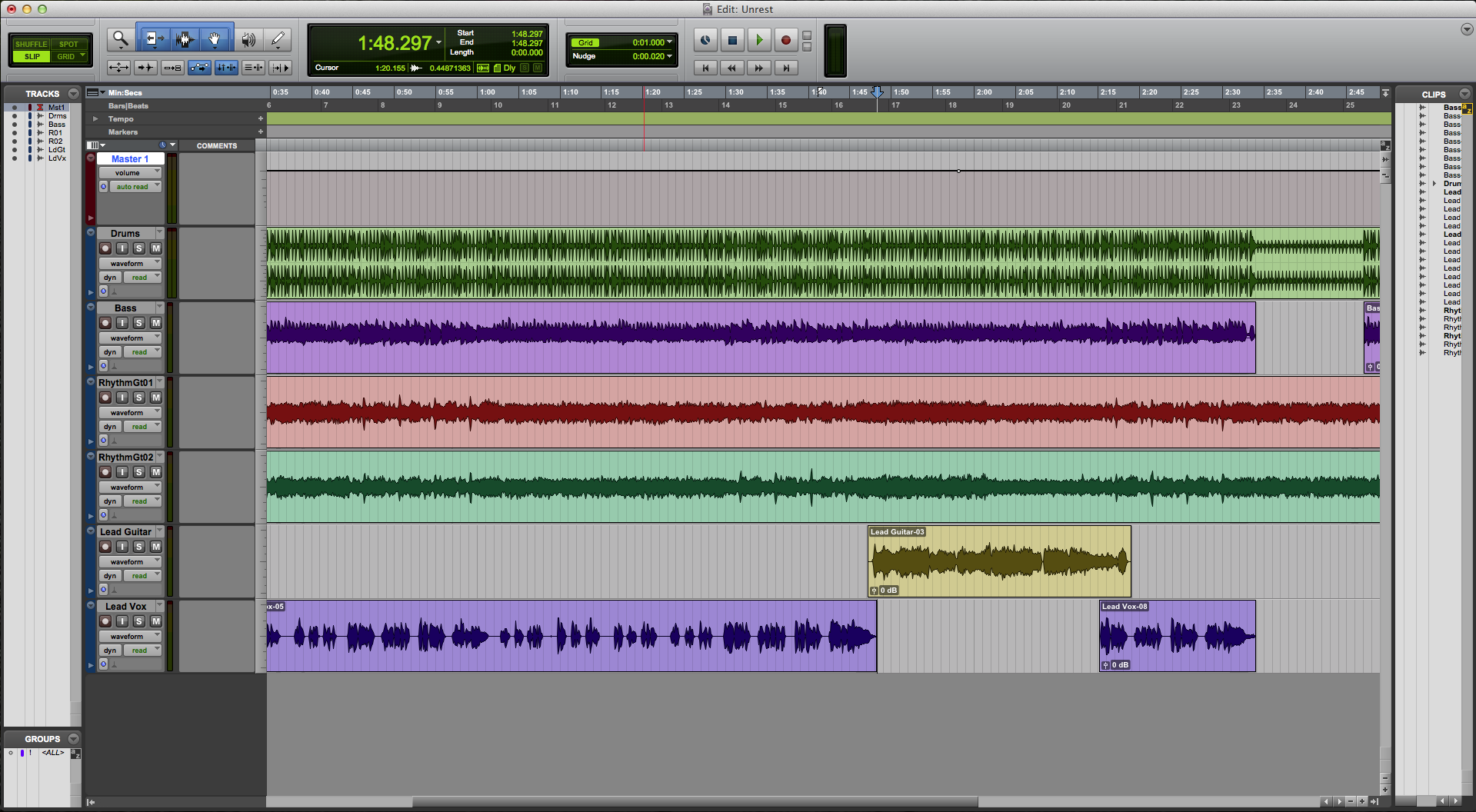Click the dyn button on RhythmGt01
Image resolution: width=1476 pixels, height=812 pixels.
click(109, 426)
